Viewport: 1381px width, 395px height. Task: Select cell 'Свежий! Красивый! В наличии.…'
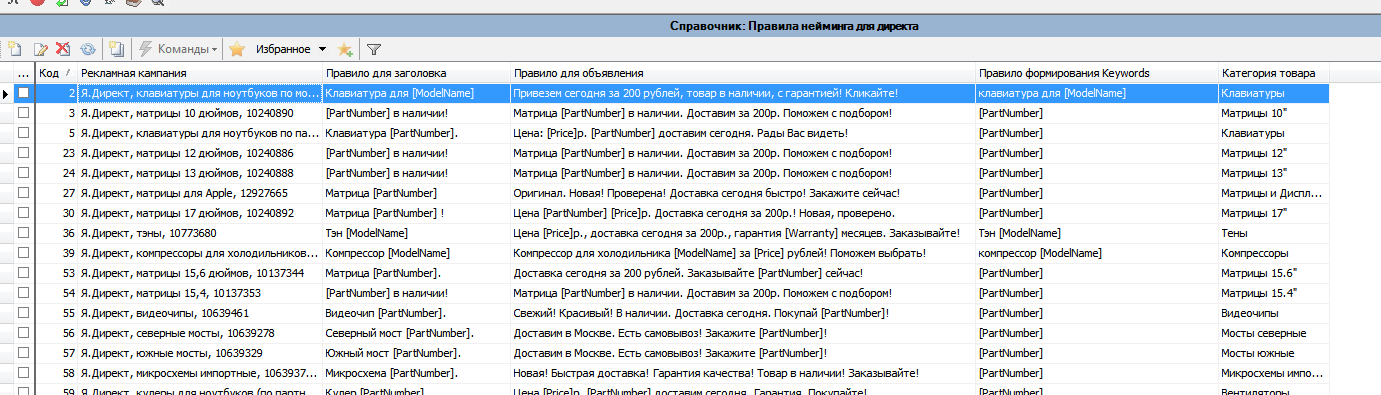tap(742, 313)
